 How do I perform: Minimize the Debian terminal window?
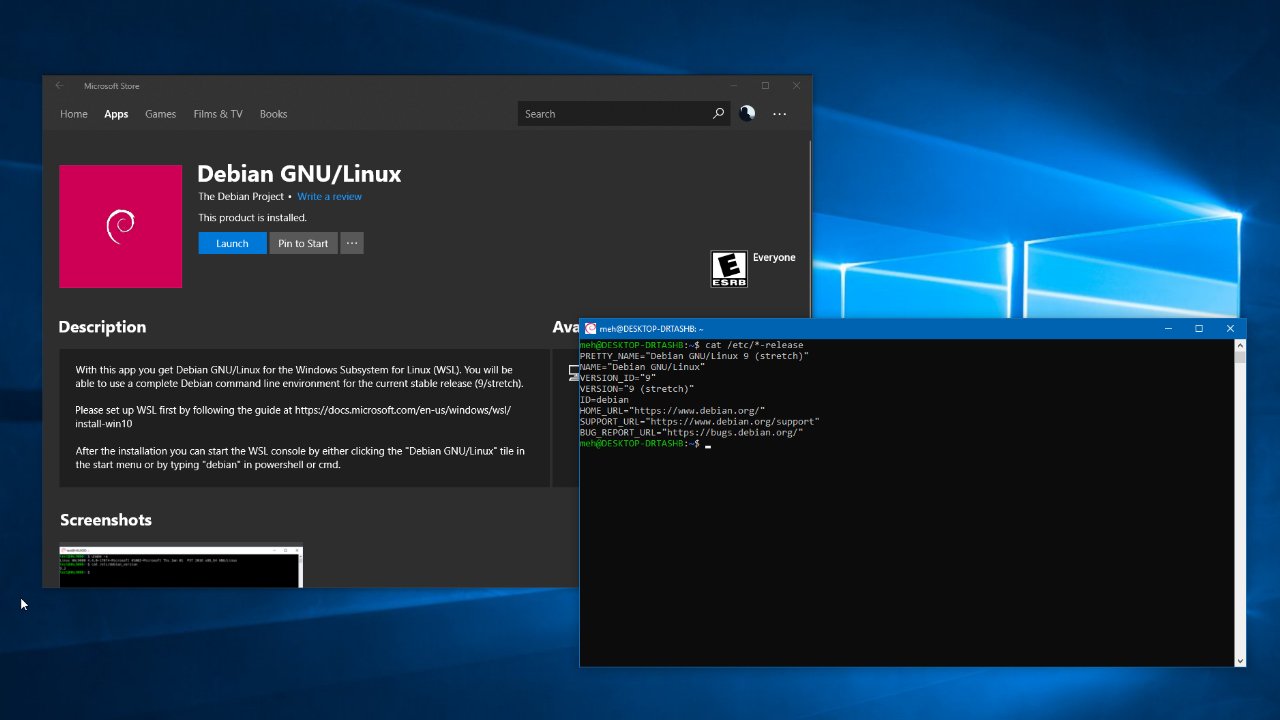pyautogui.click(x=1168, y=329)
